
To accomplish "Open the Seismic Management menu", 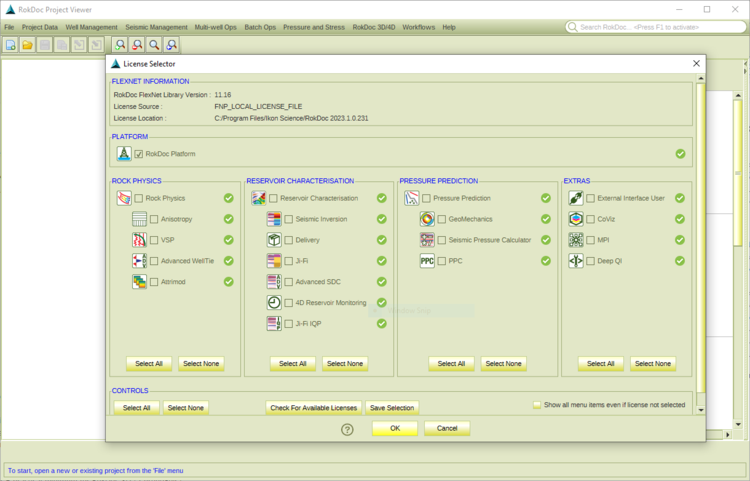I will click(x=156, y=27).
